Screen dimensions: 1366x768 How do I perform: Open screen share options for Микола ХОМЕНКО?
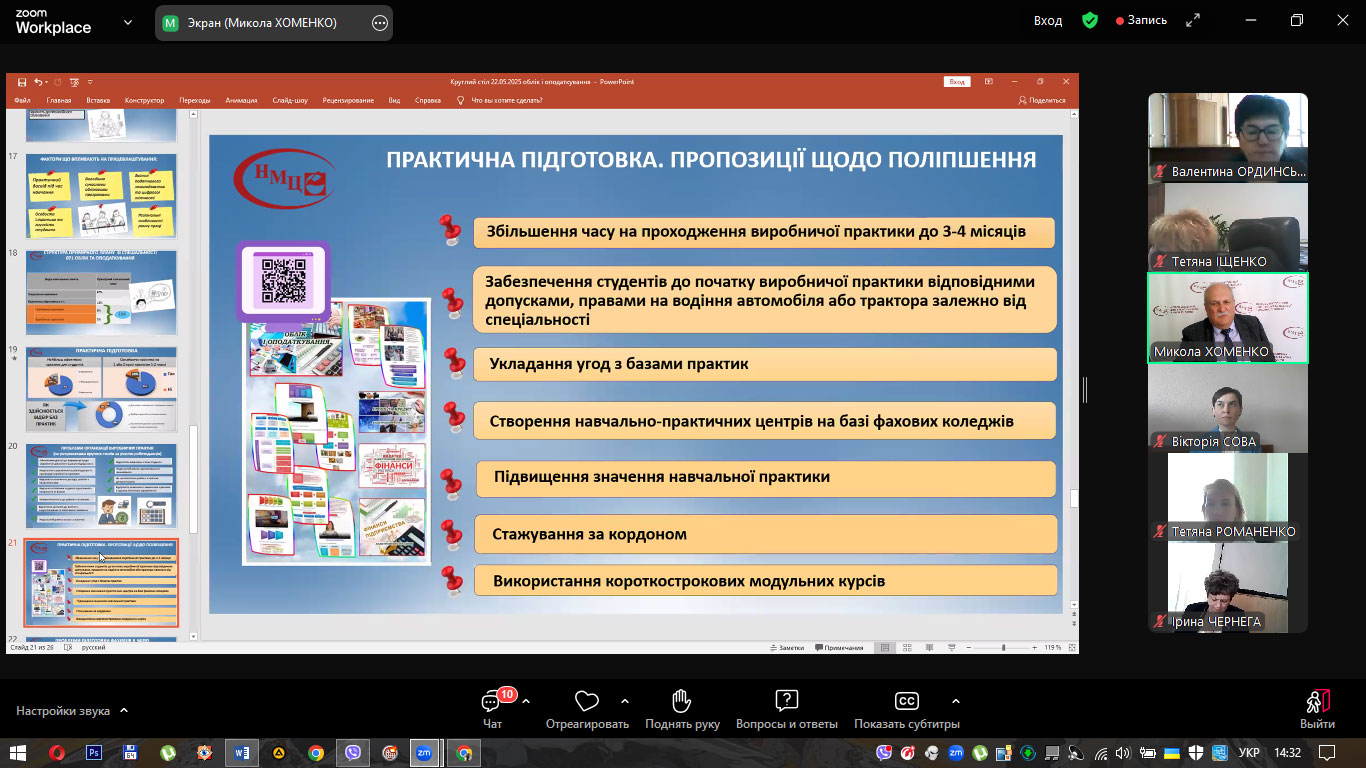pyautogui.click(x=379, y=23)
